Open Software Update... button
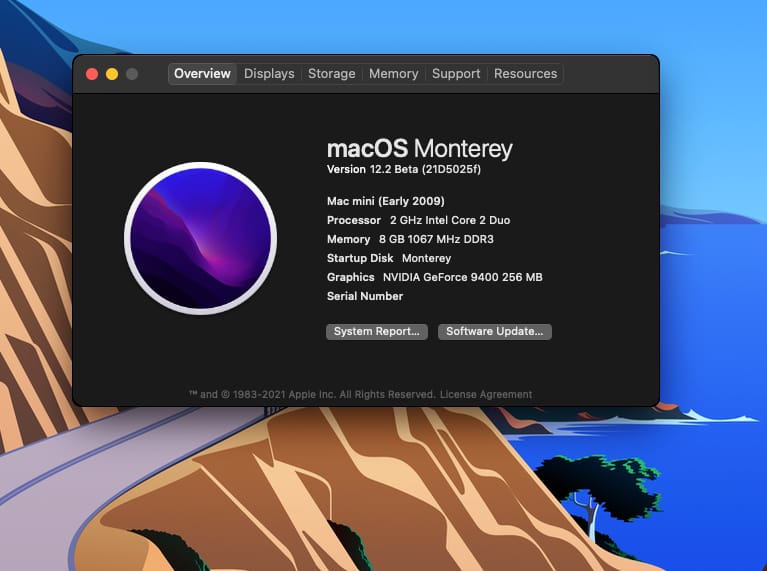This screenshot has width=767, height=571. coord(495,331)
